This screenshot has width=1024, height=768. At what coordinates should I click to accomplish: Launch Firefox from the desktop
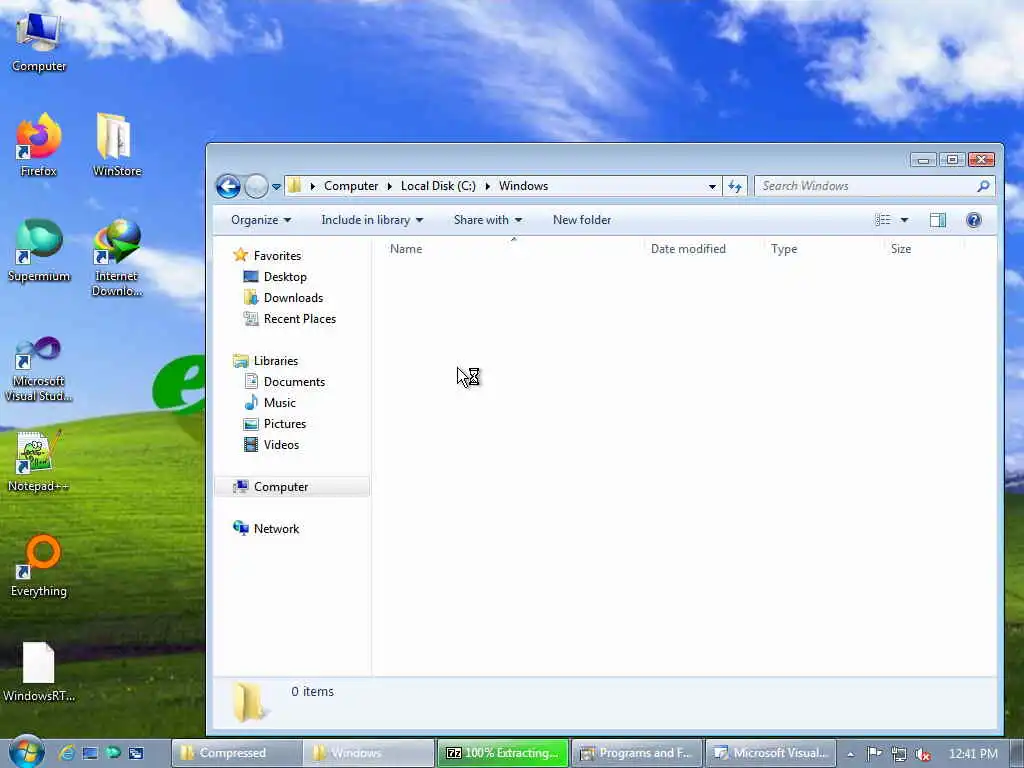tap(39, 145)
